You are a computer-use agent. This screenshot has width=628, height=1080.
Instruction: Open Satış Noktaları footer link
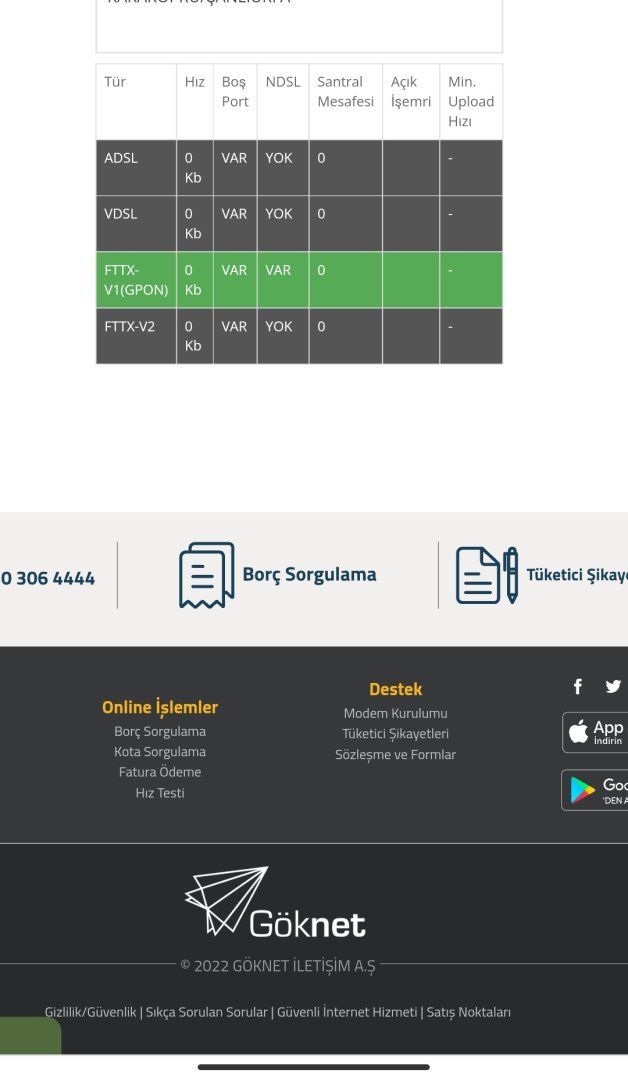(468, 1012)
